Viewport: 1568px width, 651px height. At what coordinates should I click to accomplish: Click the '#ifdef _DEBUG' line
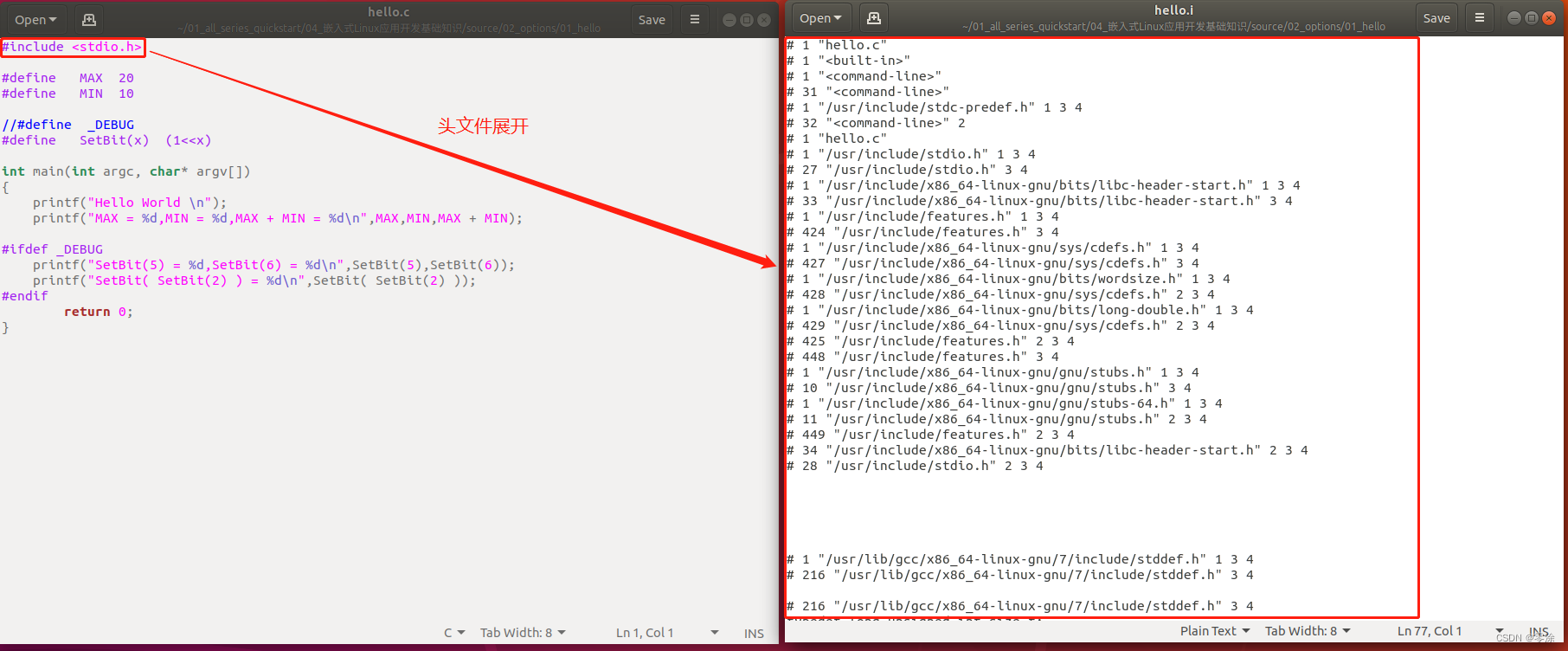point(52,249)
